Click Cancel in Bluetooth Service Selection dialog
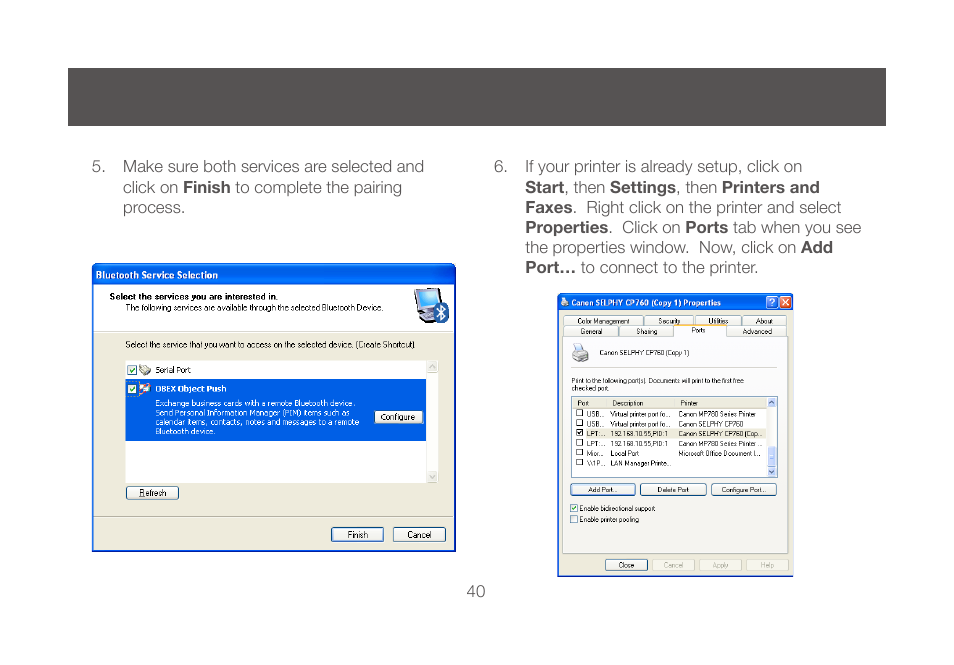This screenshot has height=665, width=954. click(419, 534)
